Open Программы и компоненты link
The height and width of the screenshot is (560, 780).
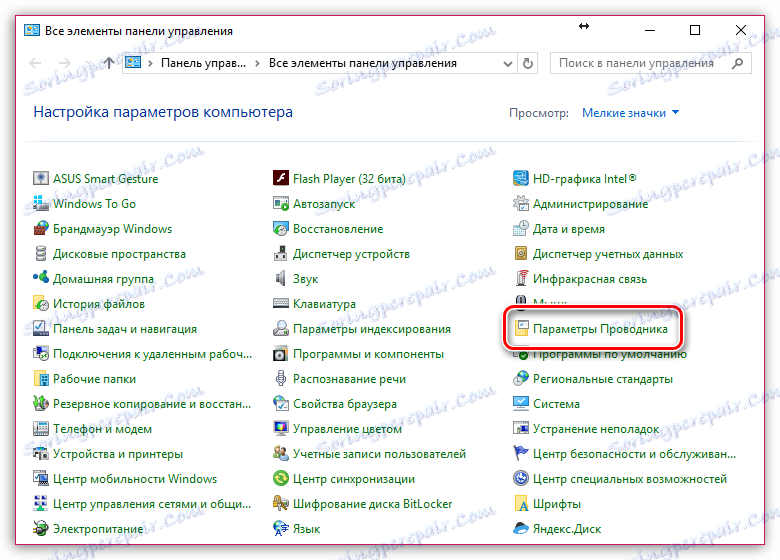369,354
